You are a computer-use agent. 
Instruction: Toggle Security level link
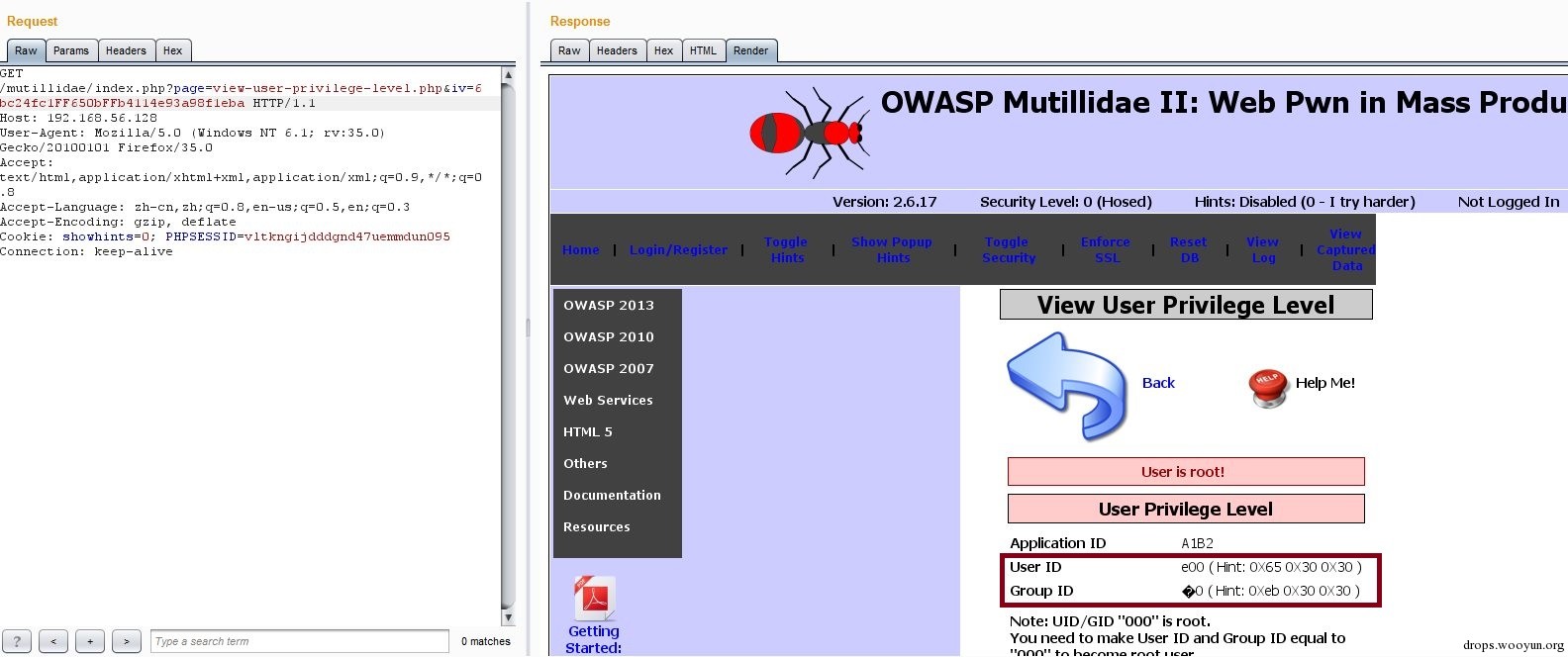[x=1008, y=249]
